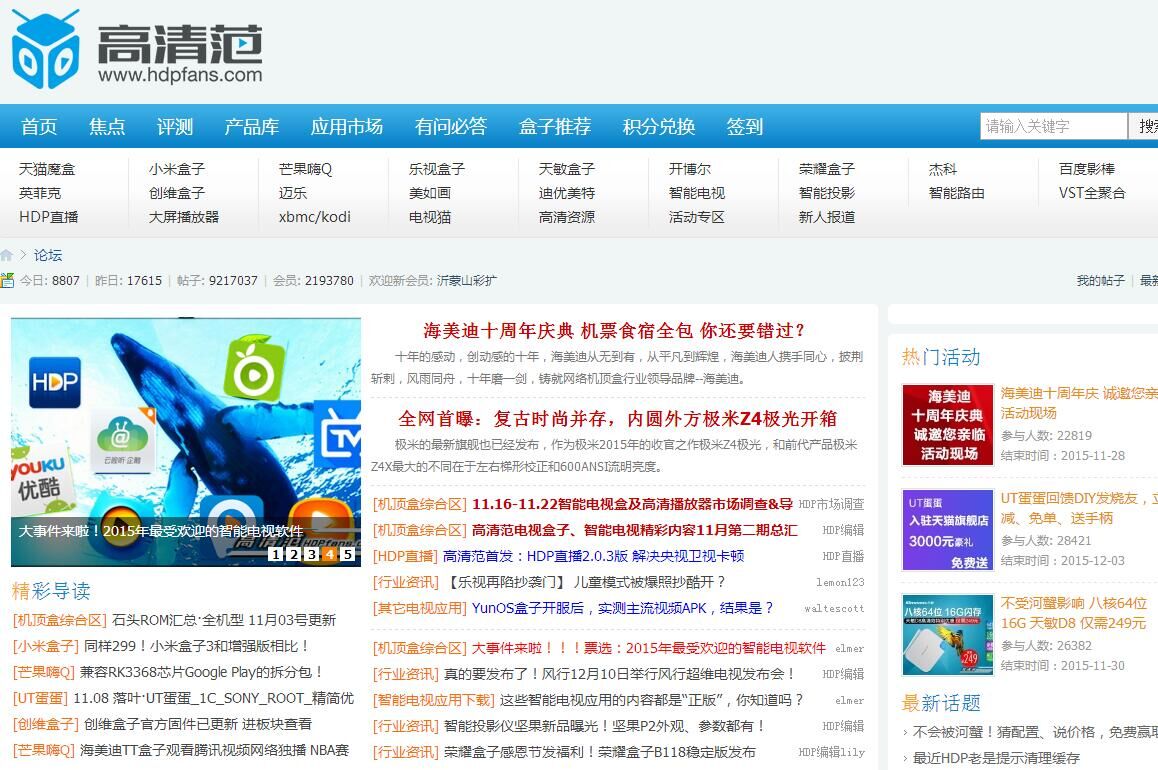Open 我的帖子 link

click(x=1100, y=281)
